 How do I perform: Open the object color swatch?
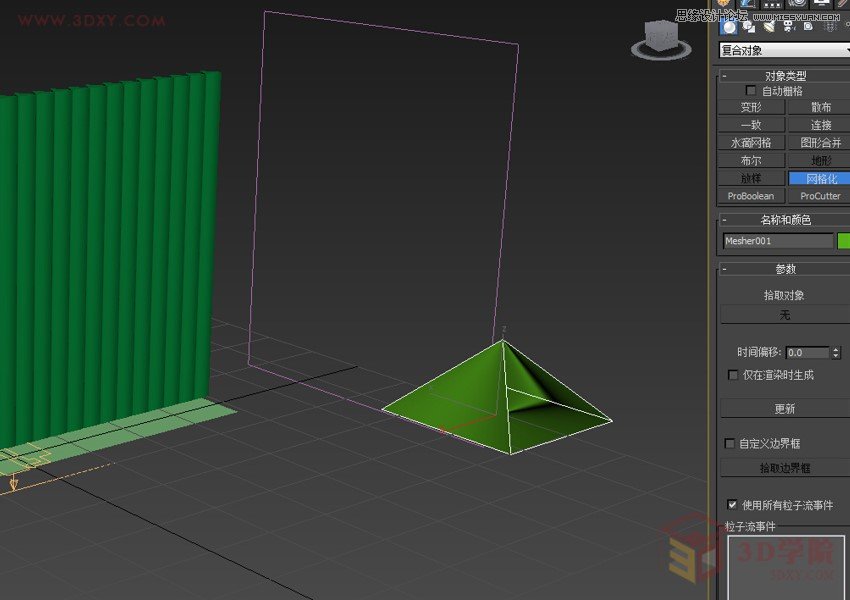[x=844, y=240]
